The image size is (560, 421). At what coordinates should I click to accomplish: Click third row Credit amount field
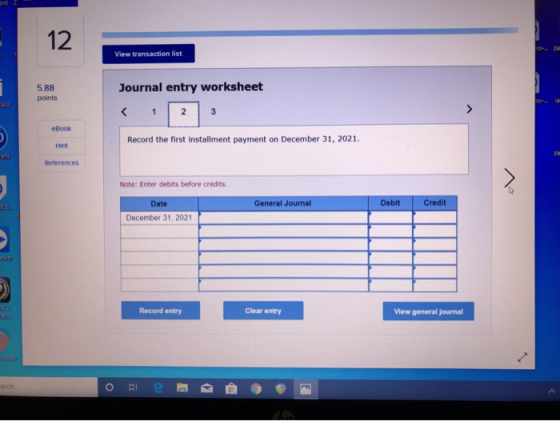pos(435,245)
